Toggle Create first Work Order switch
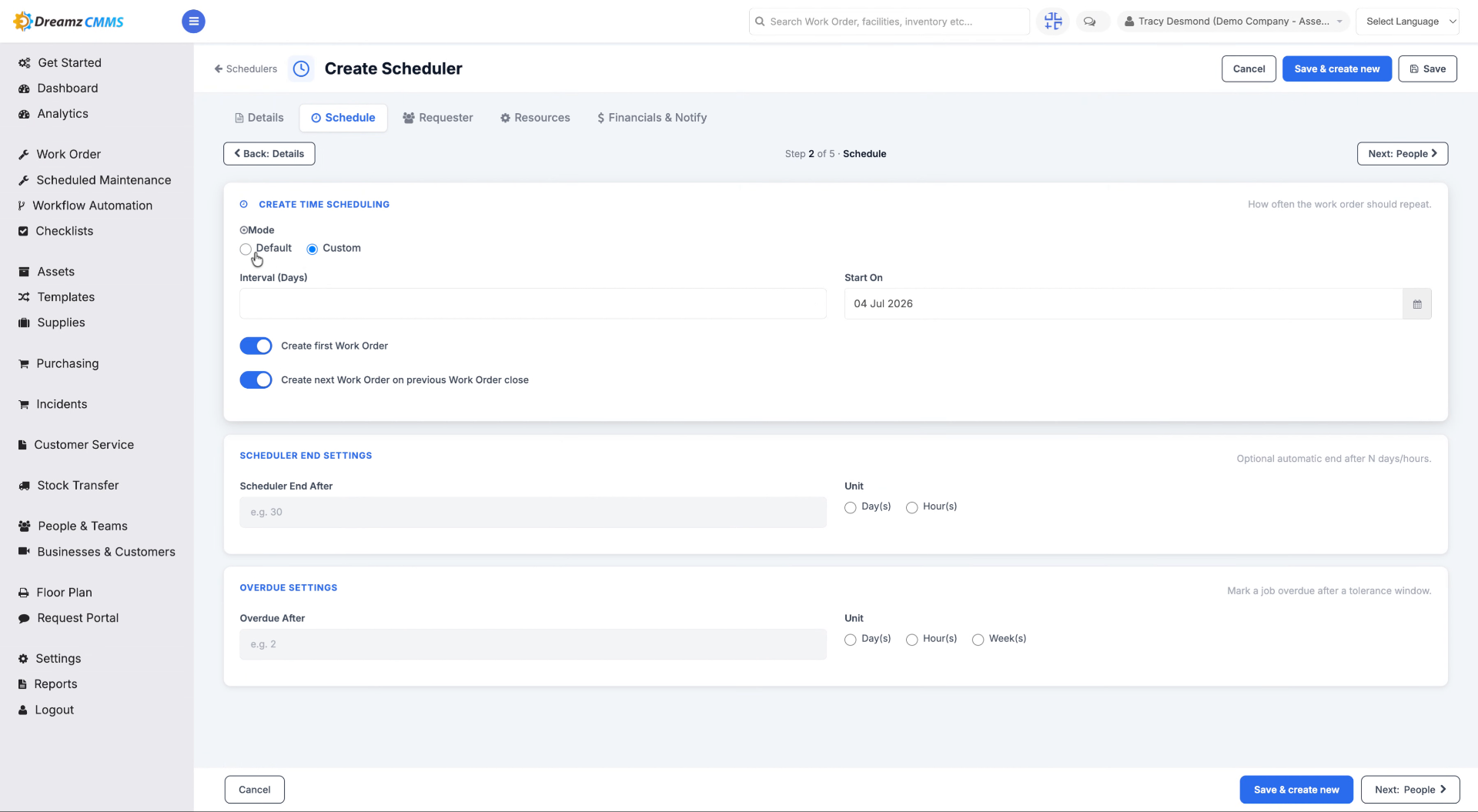Image resolution: width=1478 pixels, height=812 pixels. click(256, 346)
